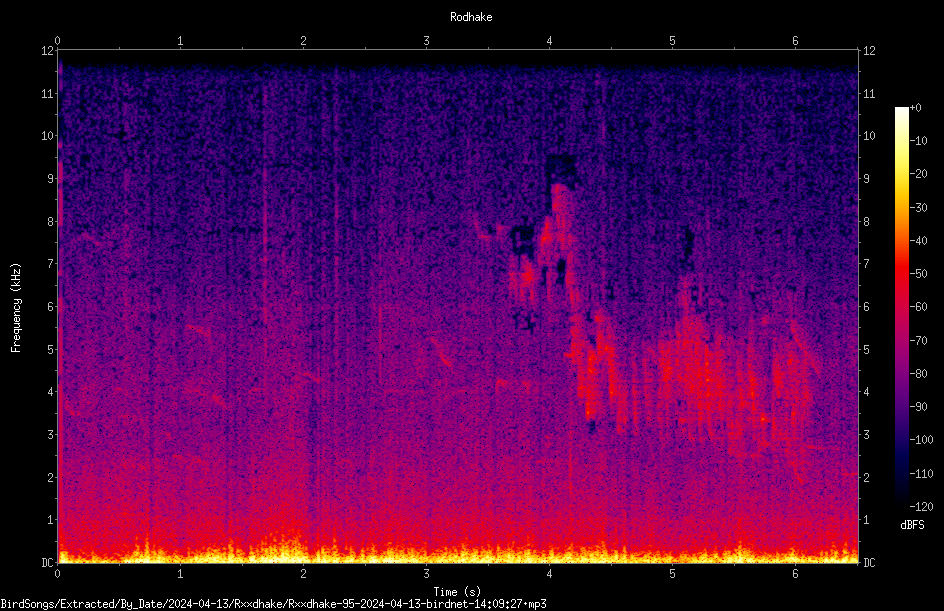Click the dBFS unit label
The height and width of the screenshot is (611, 944).
912,525
